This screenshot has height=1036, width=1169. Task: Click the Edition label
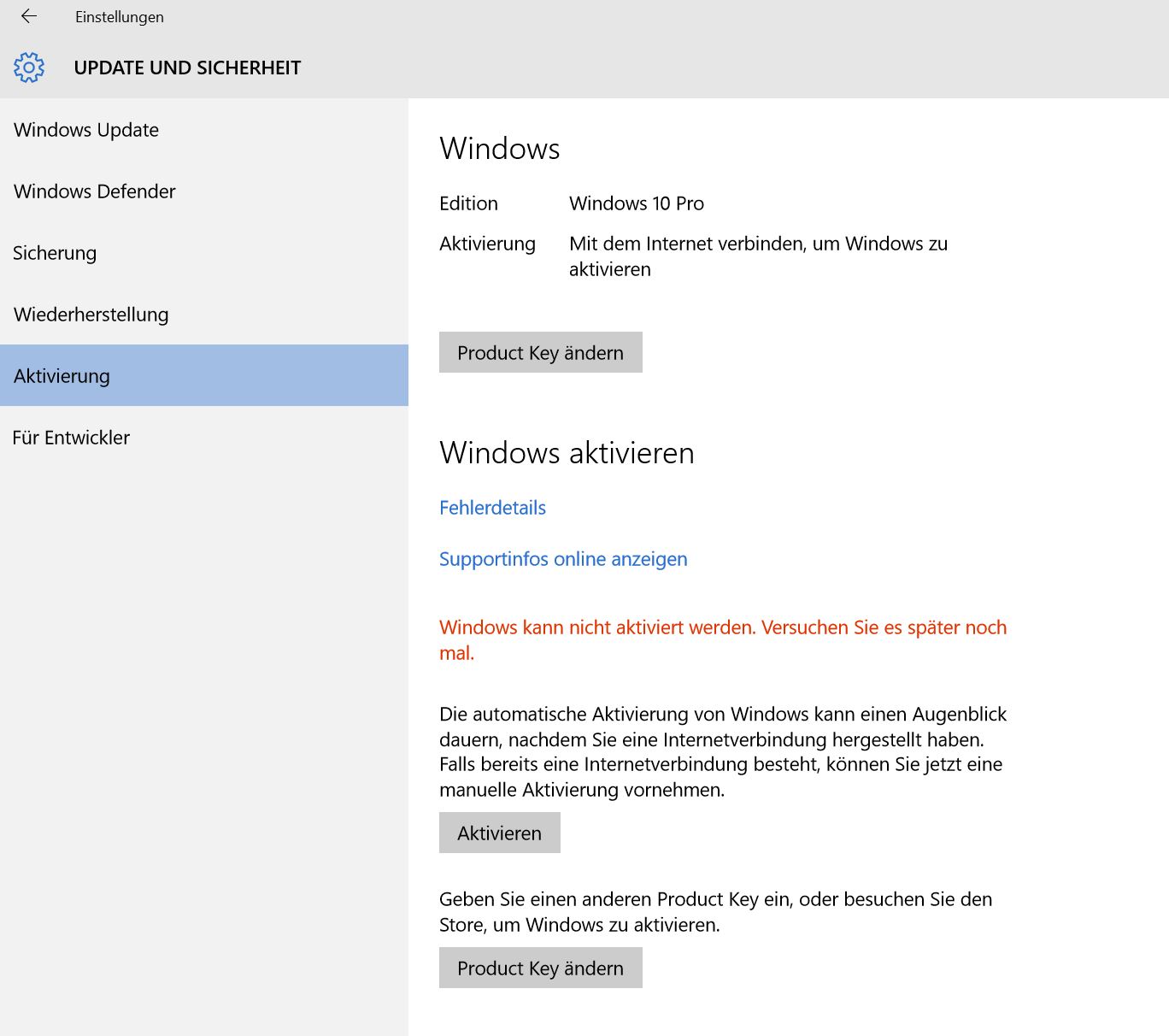pyautogui.click(x=468, y=203)
